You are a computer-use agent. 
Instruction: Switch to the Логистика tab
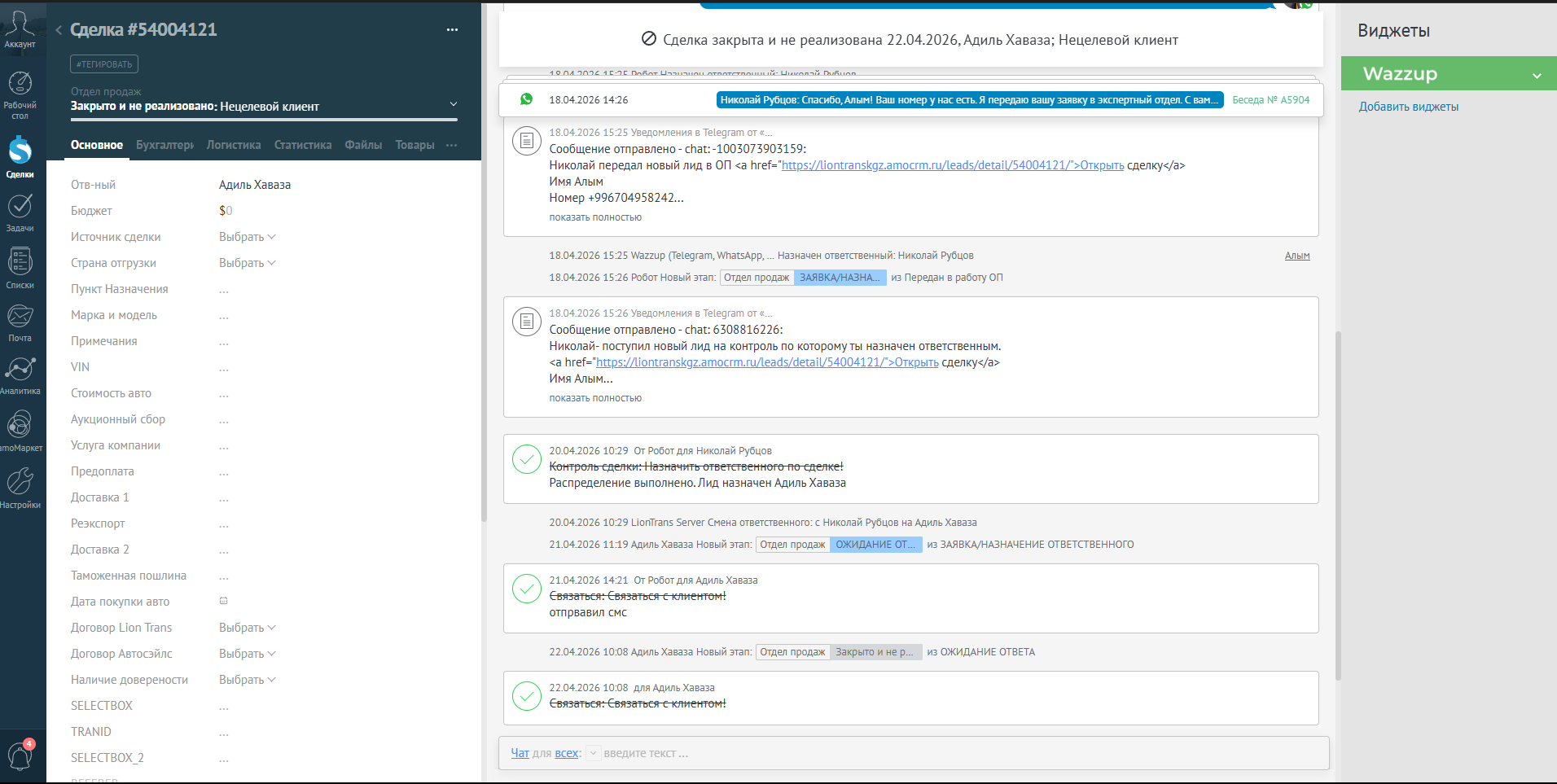tap(234, 145)
